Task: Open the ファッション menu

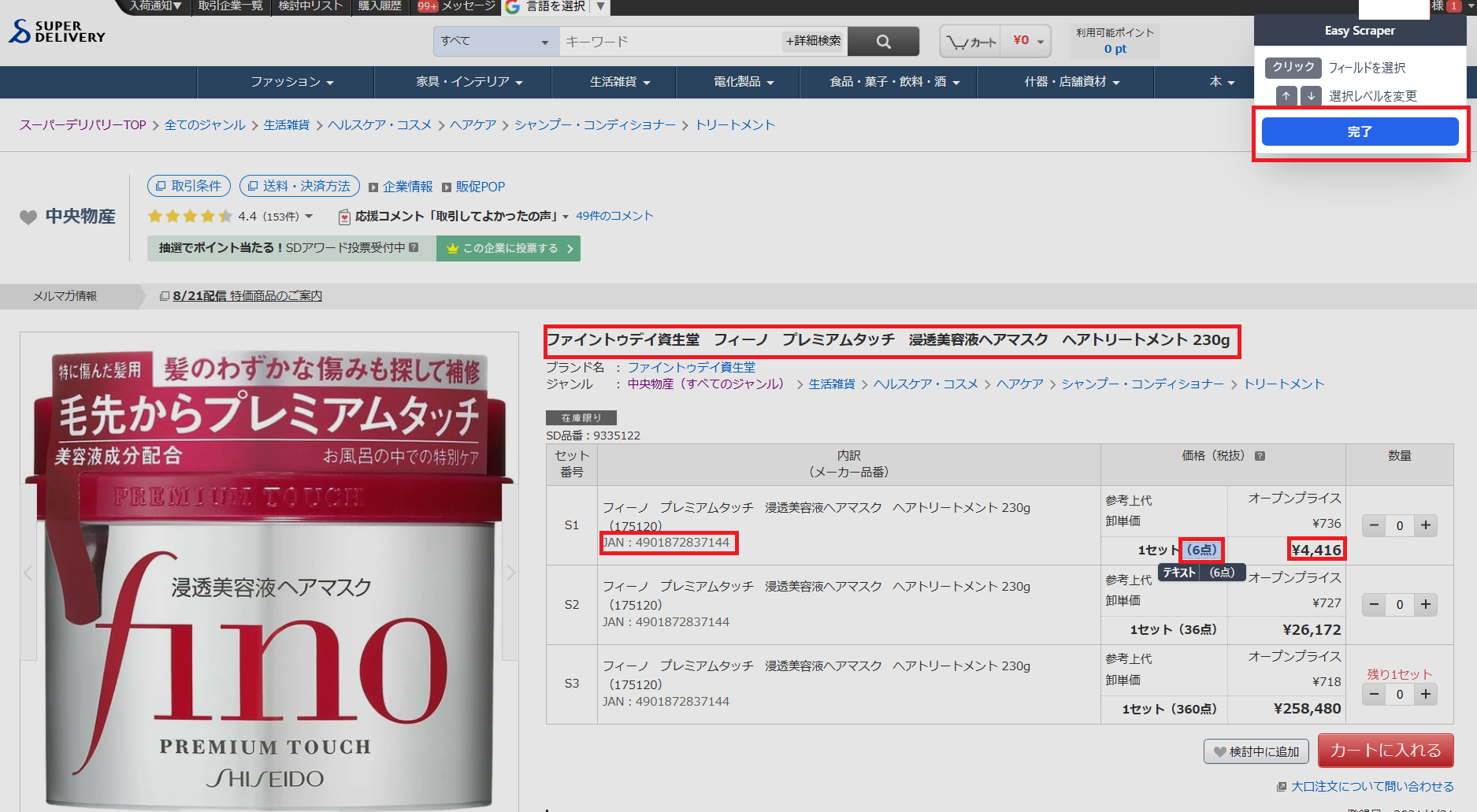Action: click(292, 82)
